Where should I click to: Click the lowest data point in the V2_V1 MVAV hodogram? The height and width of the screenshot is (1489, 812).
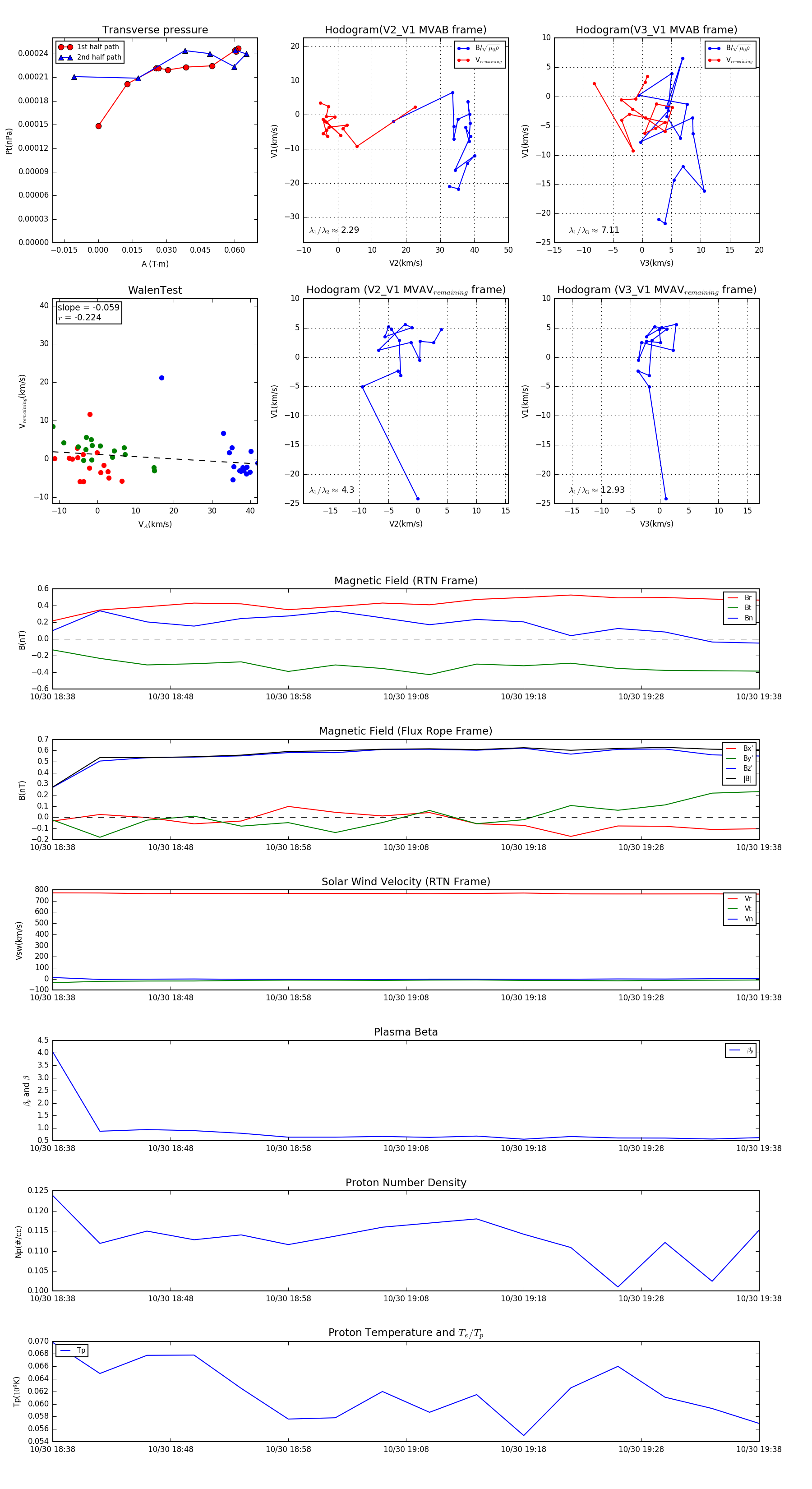[418, 499]
